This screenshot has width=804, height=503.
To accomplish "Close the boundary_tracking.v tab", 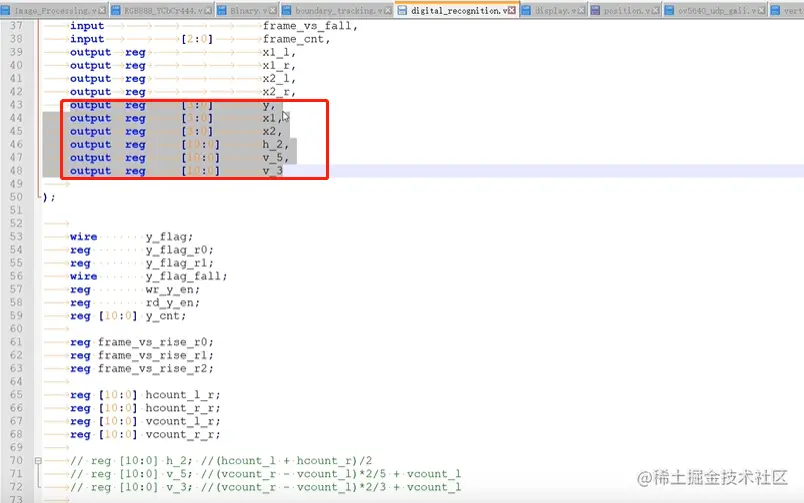I will 388,10.
